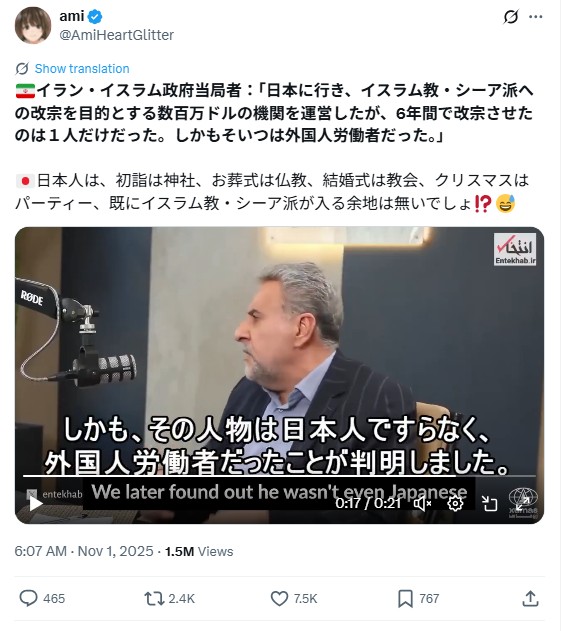Bookmark the post with 767 bookmarks
This screenshot has height=631, width=565.
pyautogui.click(x=405, y=599)
